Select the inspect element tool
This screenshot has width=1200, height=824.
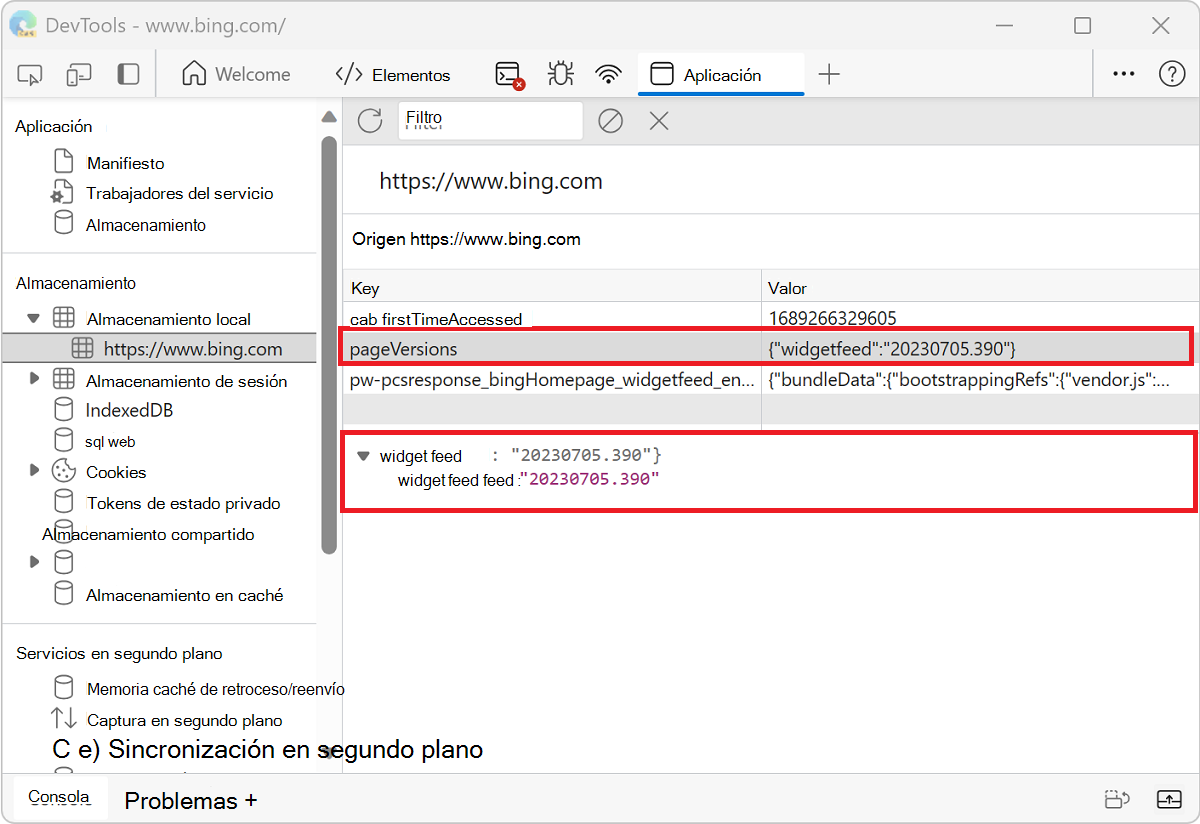pos(29,73)
